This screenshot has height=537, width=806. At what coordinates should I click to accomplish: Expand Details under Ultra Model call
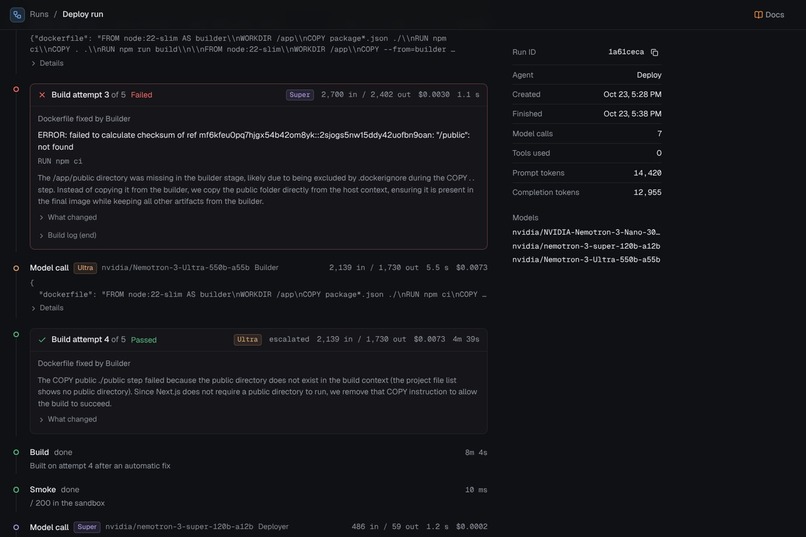[47, 308]
